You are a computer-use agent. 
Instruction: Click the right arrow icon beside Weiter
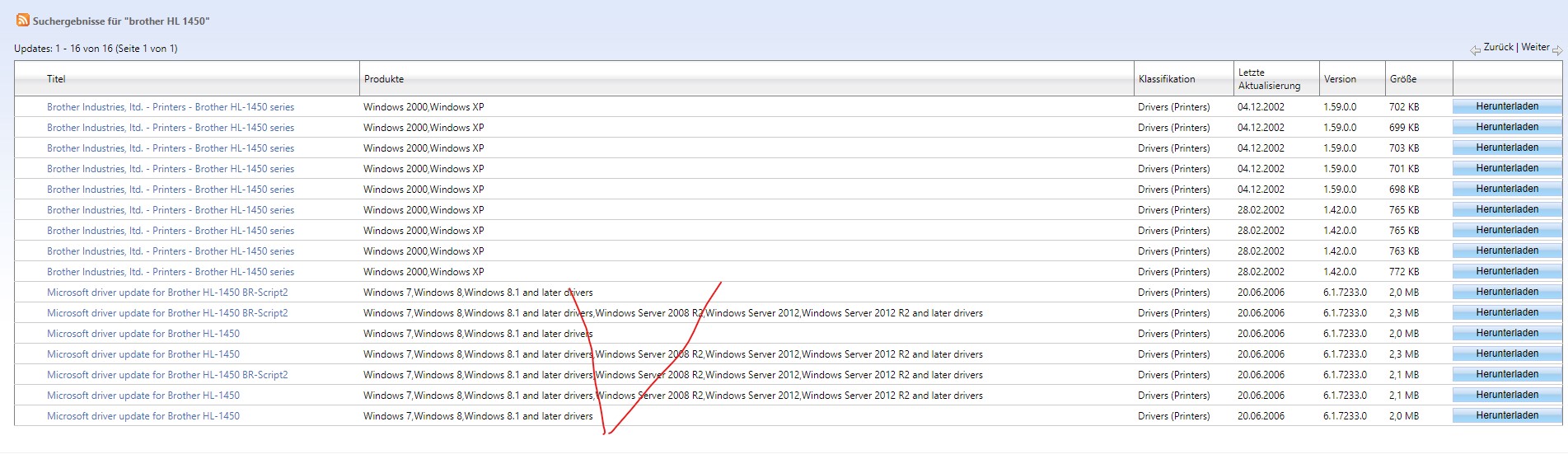1557,50
